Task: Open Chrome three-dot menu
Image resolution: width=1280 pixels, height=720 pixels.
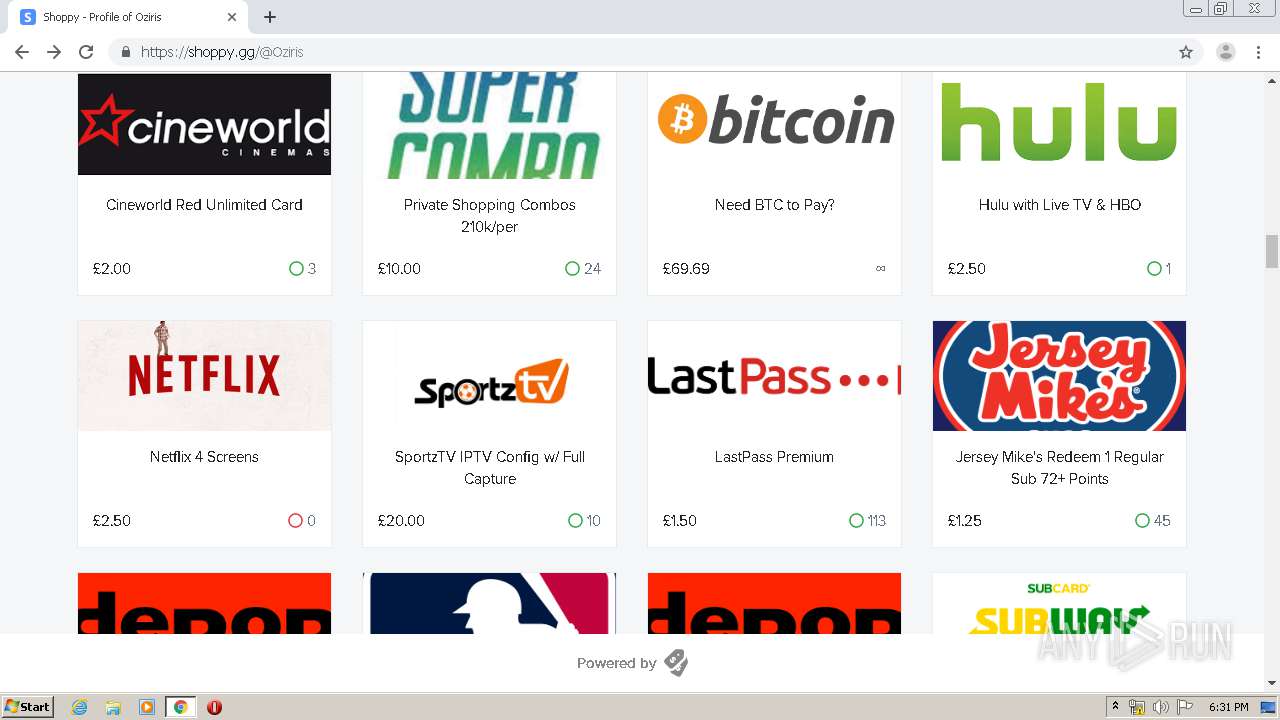Action: pyautogui.click(x=1259, y=52)
